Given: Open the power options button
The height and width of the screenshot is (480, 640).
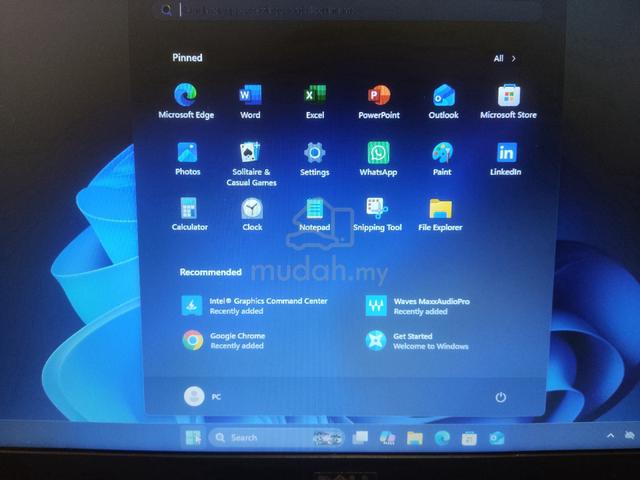Looking at the screenshot, I should 501,397.
